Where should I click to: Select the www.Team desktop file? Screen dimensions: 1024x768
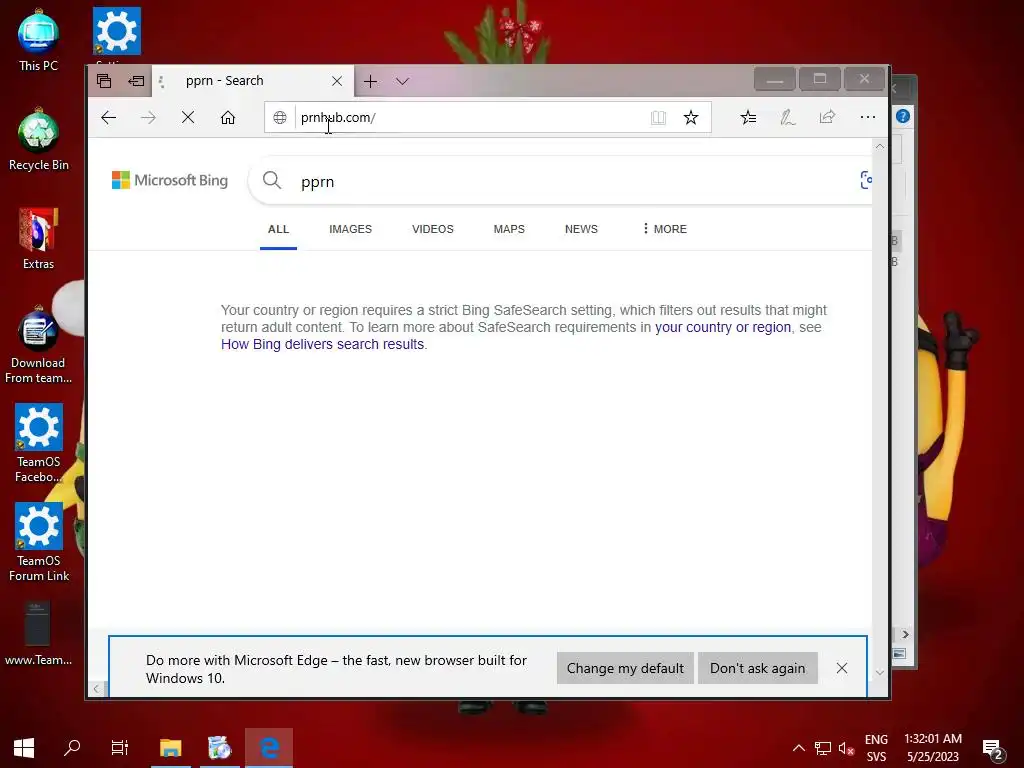(x=39, y=633)
